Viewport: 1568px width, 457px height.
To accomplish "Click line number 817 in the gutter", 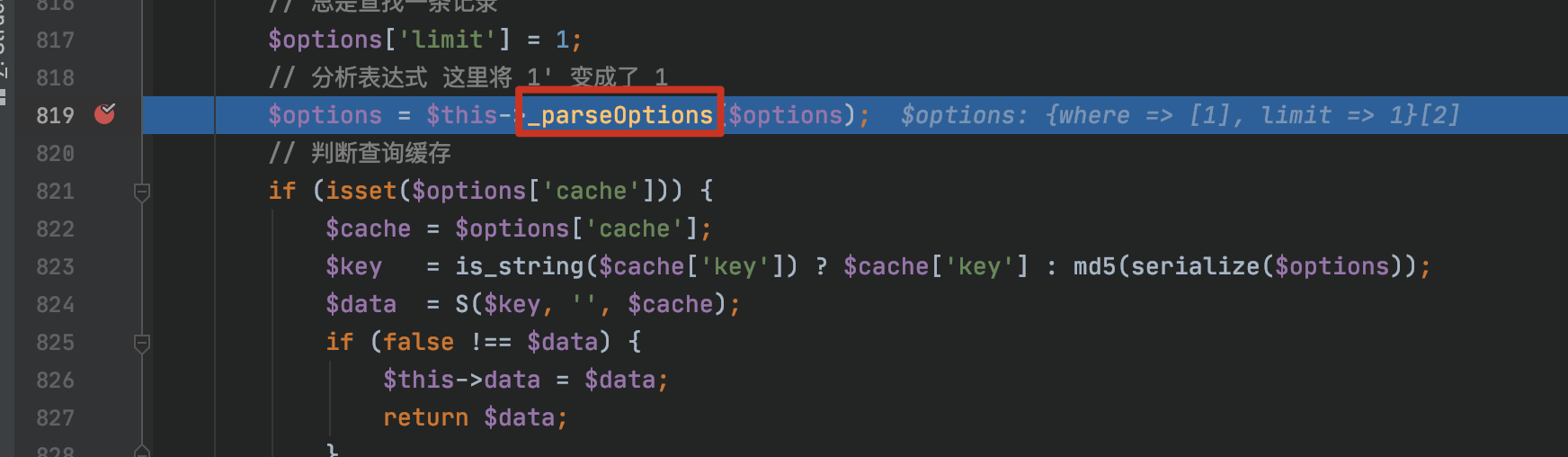I will [x=55, y=40].
